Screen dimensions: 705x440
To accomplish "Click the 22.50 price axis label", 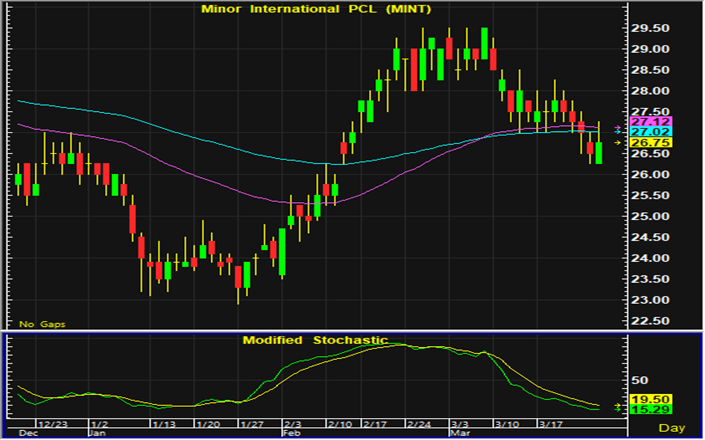I will 650,321.
